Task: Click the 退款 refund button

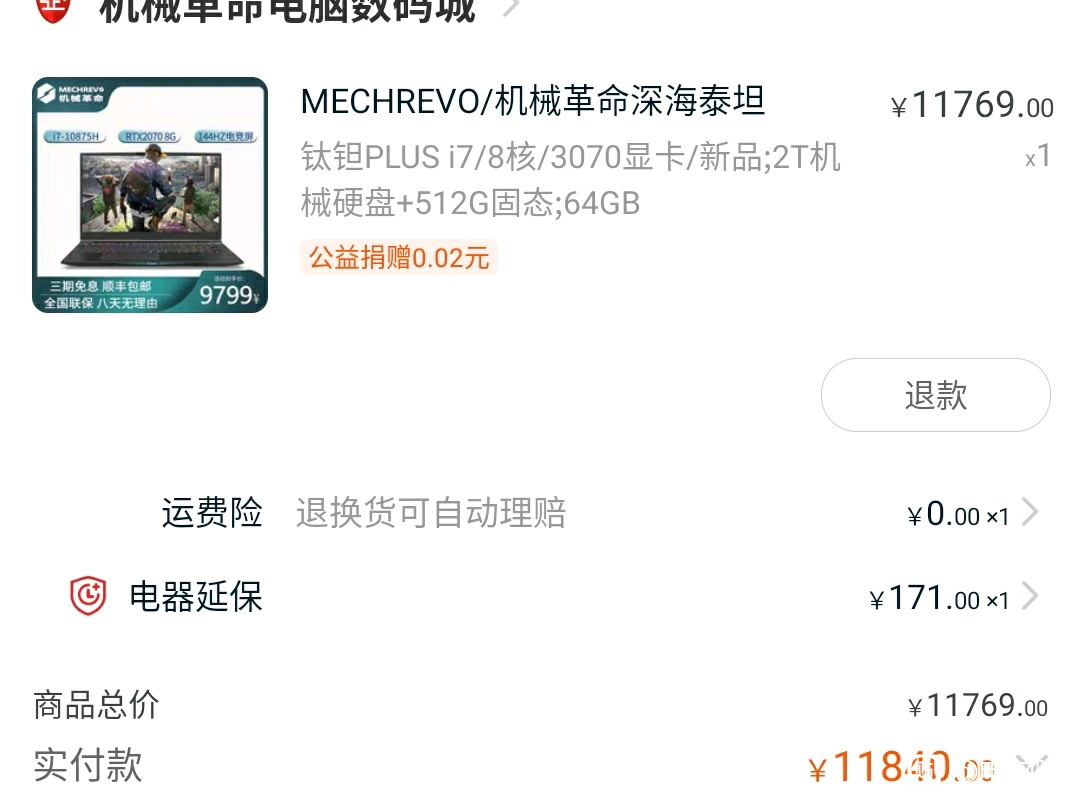Action: click(935, 395)
